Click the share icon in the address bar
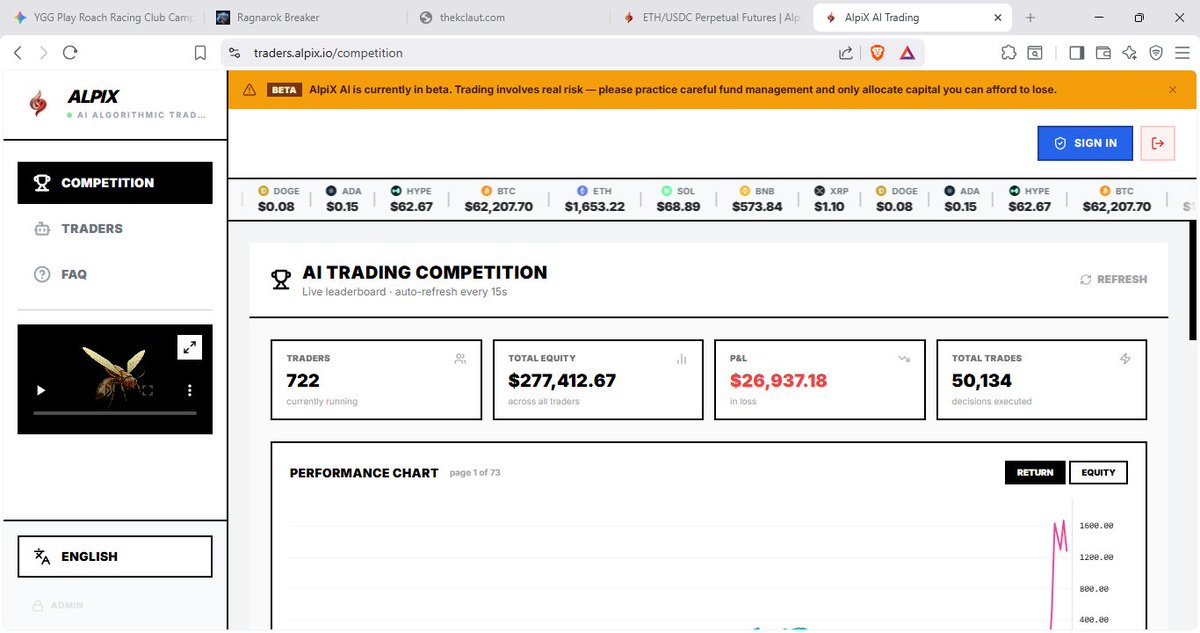 (x=846, y=53)
